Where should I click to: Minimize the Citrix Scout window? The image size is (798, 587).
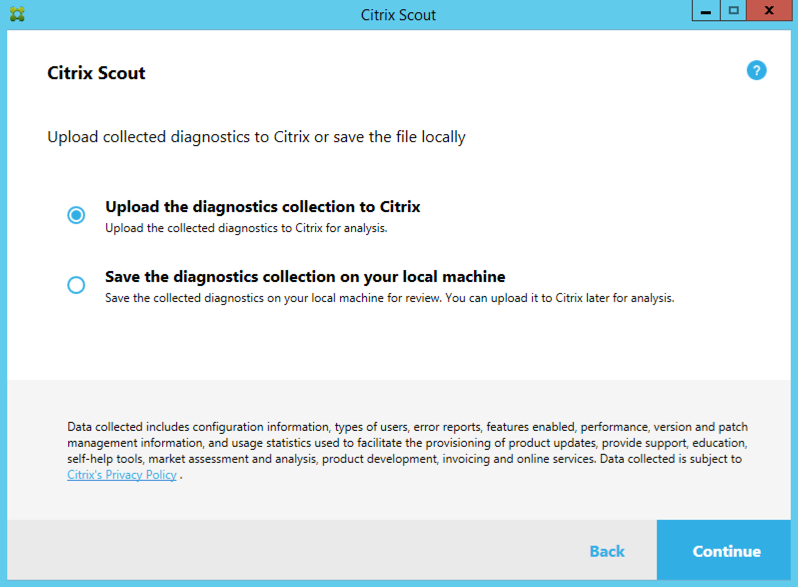coord(706,11)
